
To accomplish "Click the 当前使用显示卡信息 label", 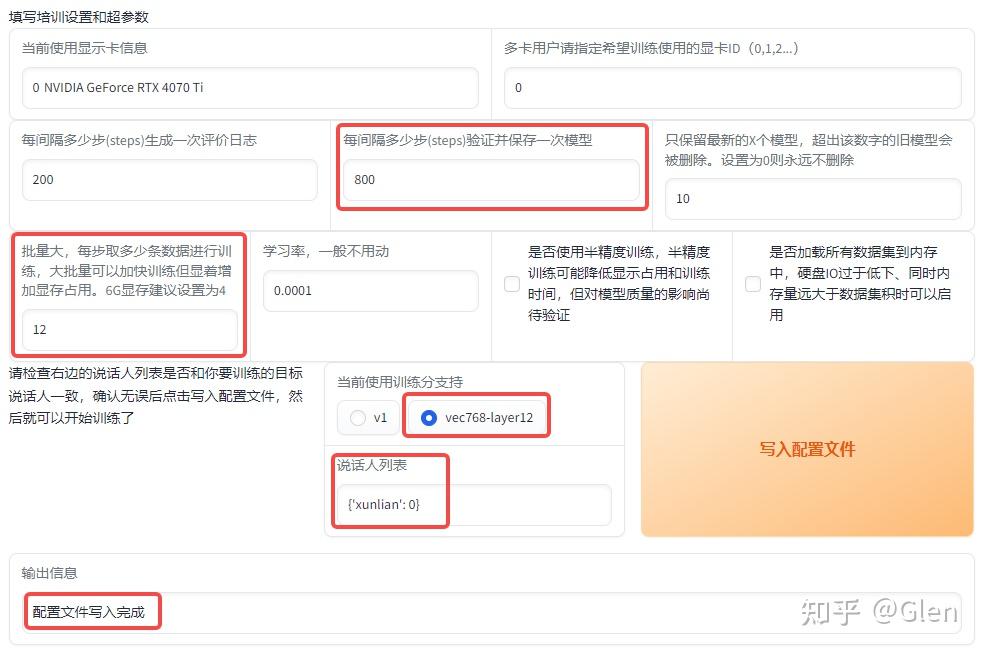I will click(x=85, y=48).
